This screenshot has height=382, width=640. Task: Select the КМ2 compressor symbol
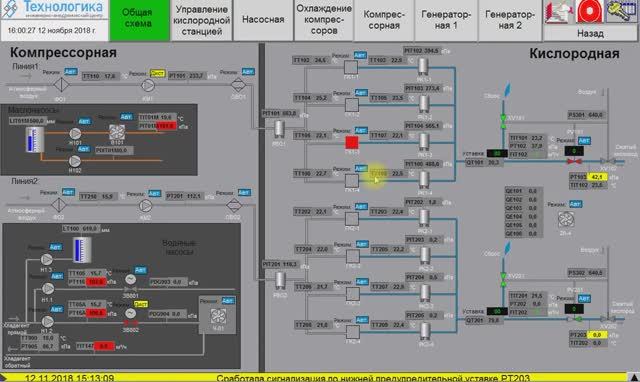145,206
